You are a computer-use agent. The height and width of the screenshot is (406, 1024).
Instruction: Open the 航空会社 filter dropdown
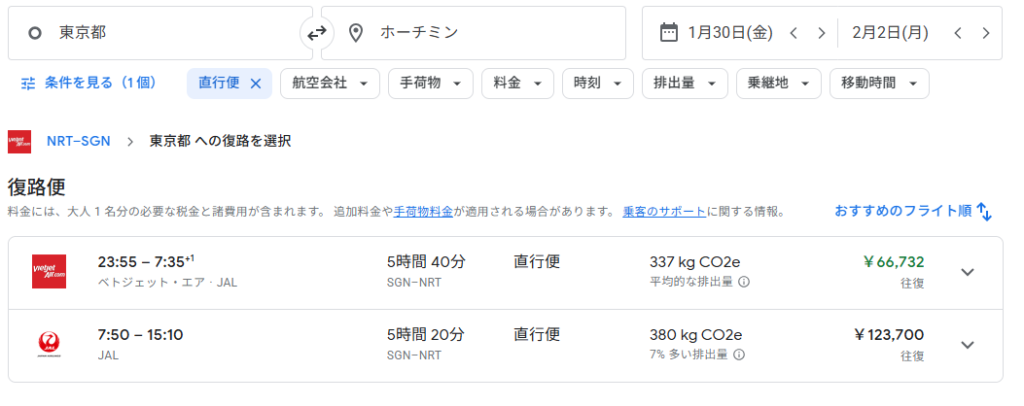329,83
